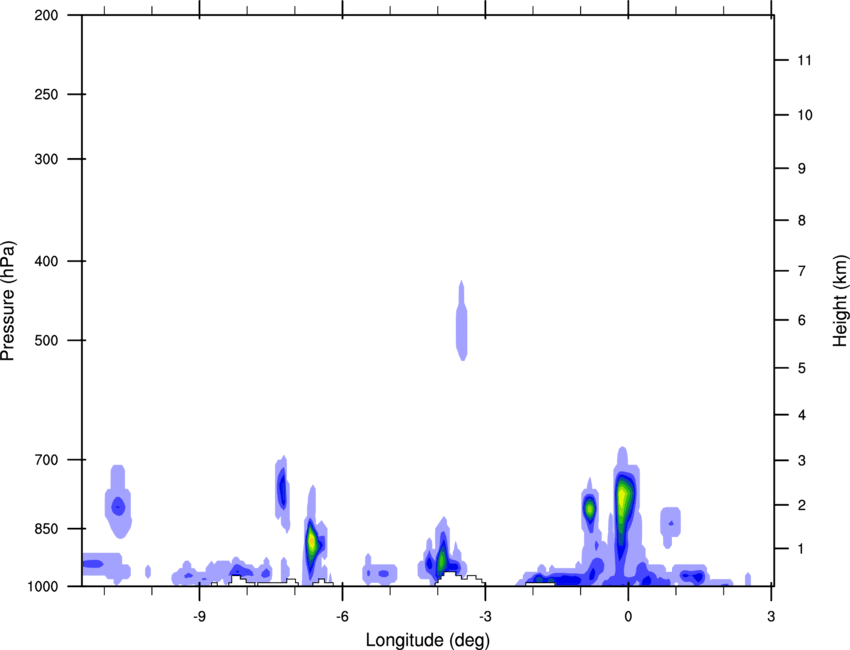Click the 7 km height label

tap(802, 271)
